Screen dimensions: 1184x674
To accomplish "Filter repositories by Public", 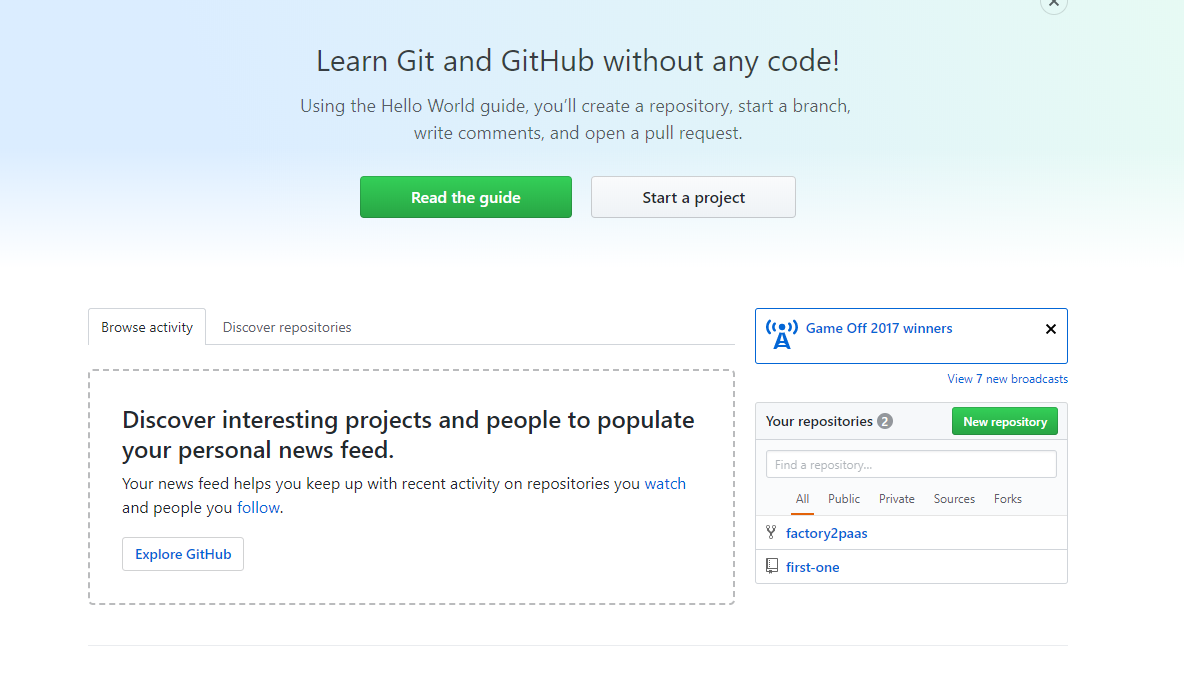I will pyautogui.click(x=843, y=499).
